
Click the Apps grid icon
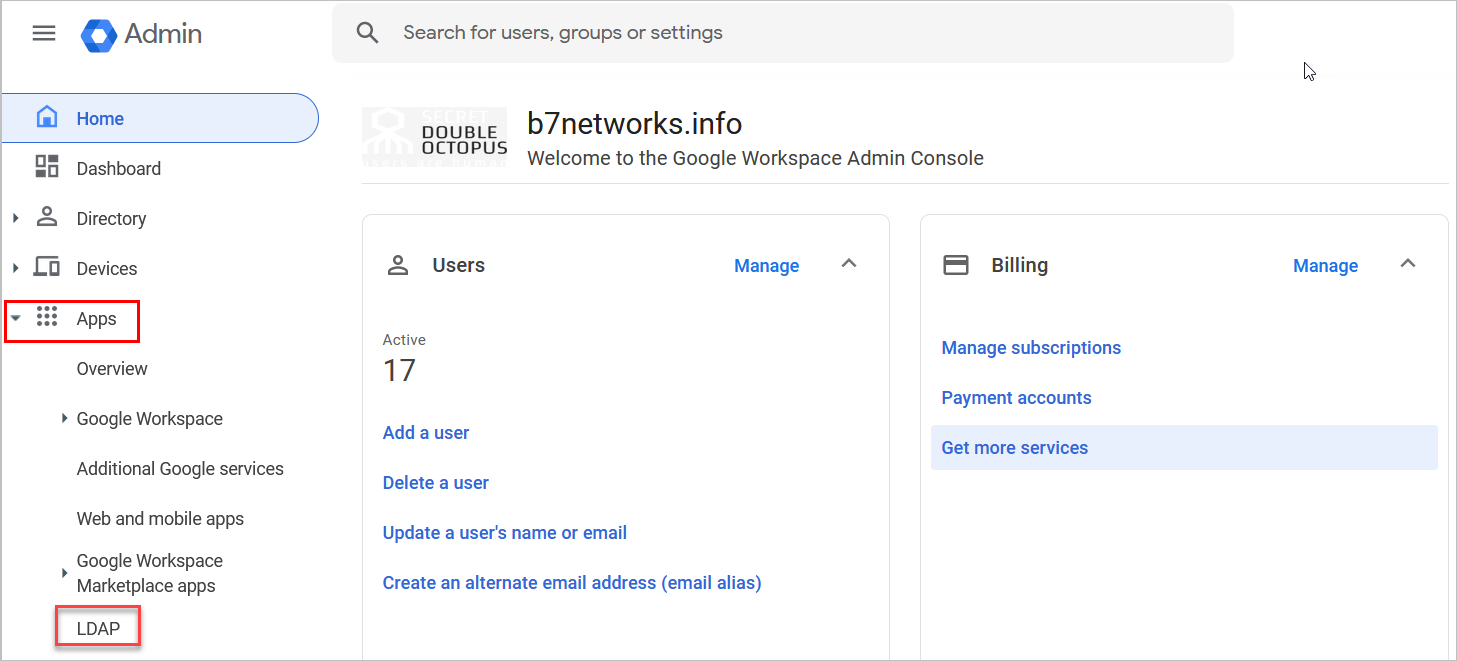click(46, 317)
